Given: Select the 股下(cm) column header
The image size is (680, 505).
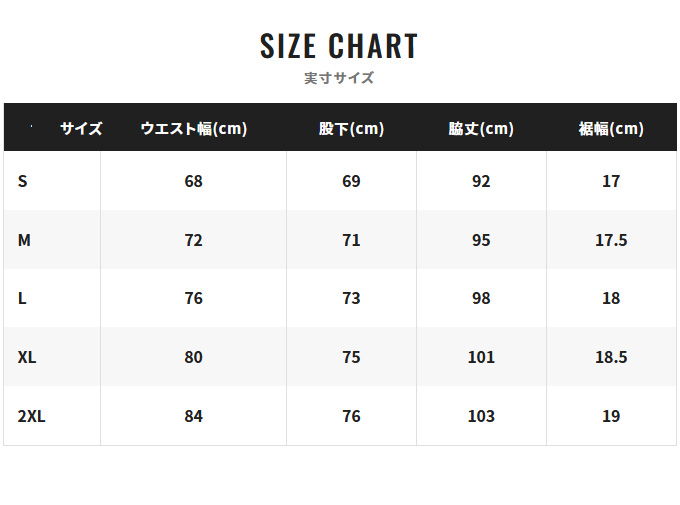Looking at the screenshot, I should click(x=351, y=128).
